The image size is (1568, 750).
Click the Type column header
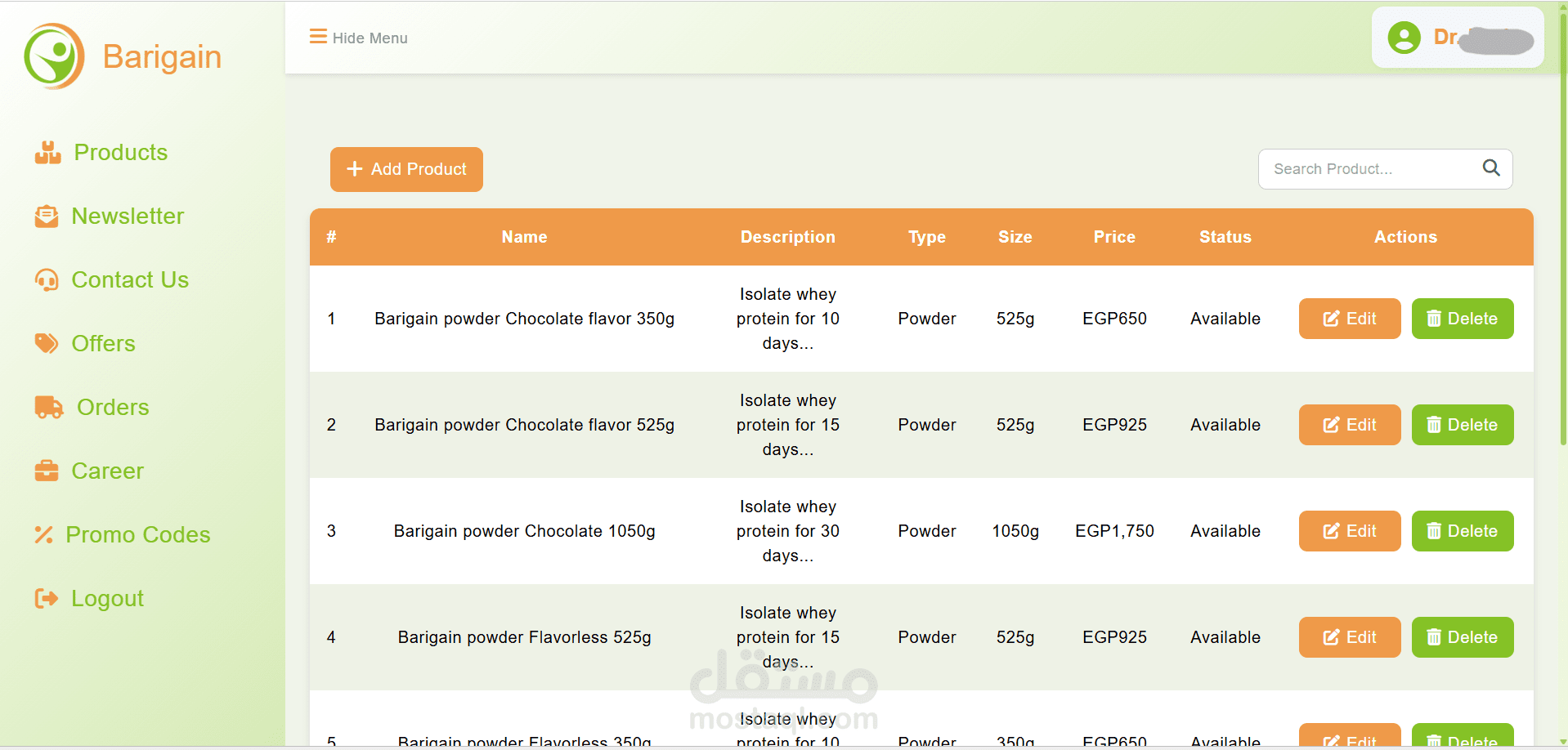point(927,237)
